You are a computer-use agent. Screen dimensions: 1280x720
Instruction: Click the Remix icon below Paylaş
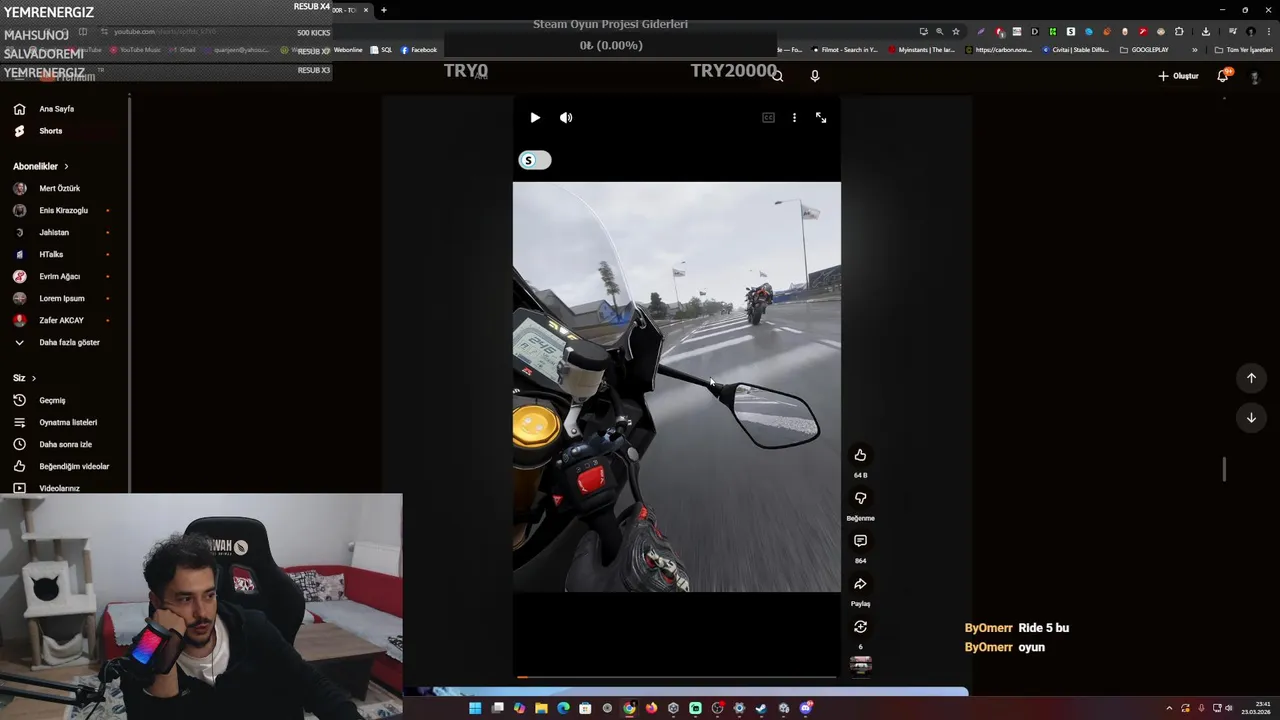tap(860, 627)
